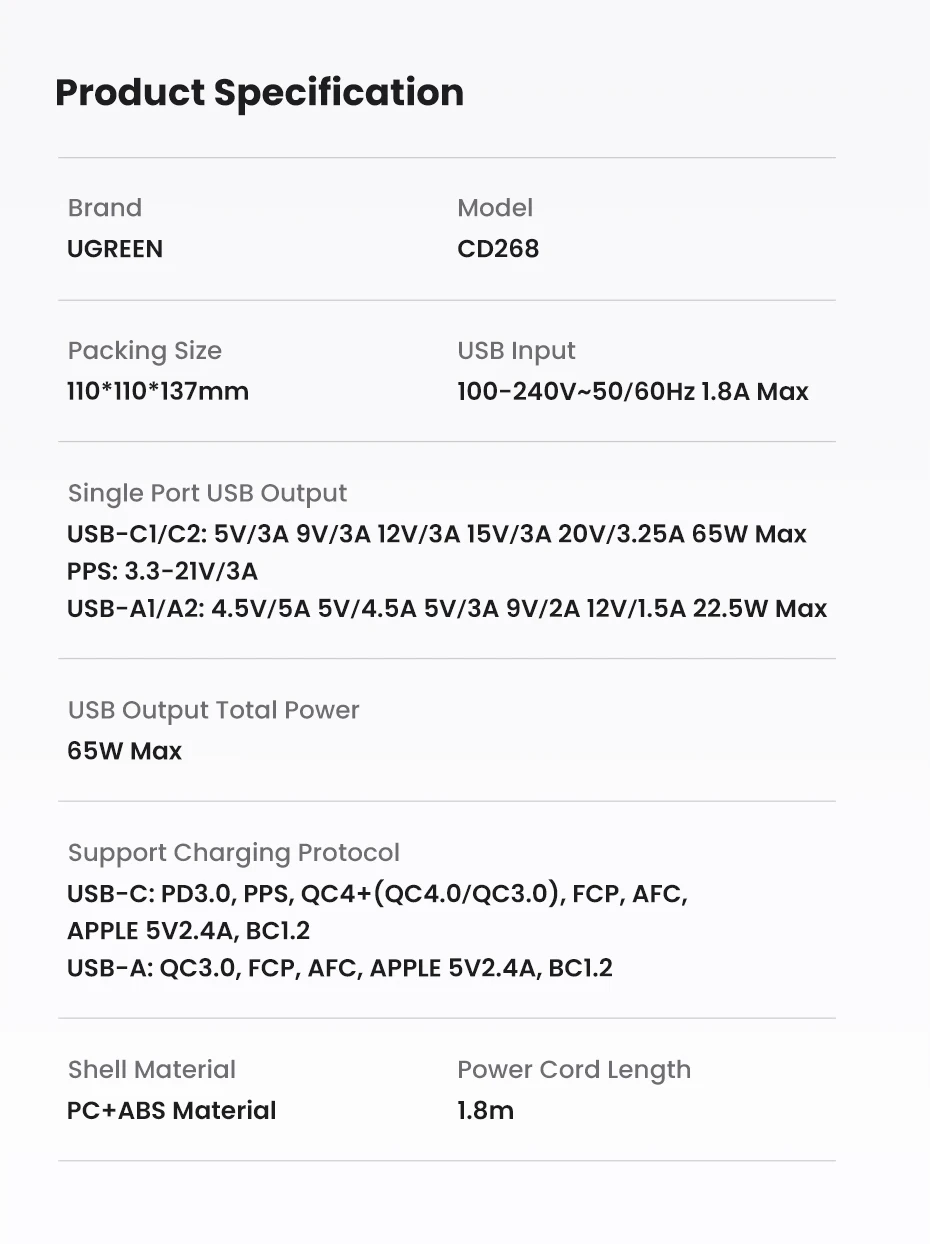
Task: Click the USB-C: PD3.0 protocol line
Action: click(377, 893)
